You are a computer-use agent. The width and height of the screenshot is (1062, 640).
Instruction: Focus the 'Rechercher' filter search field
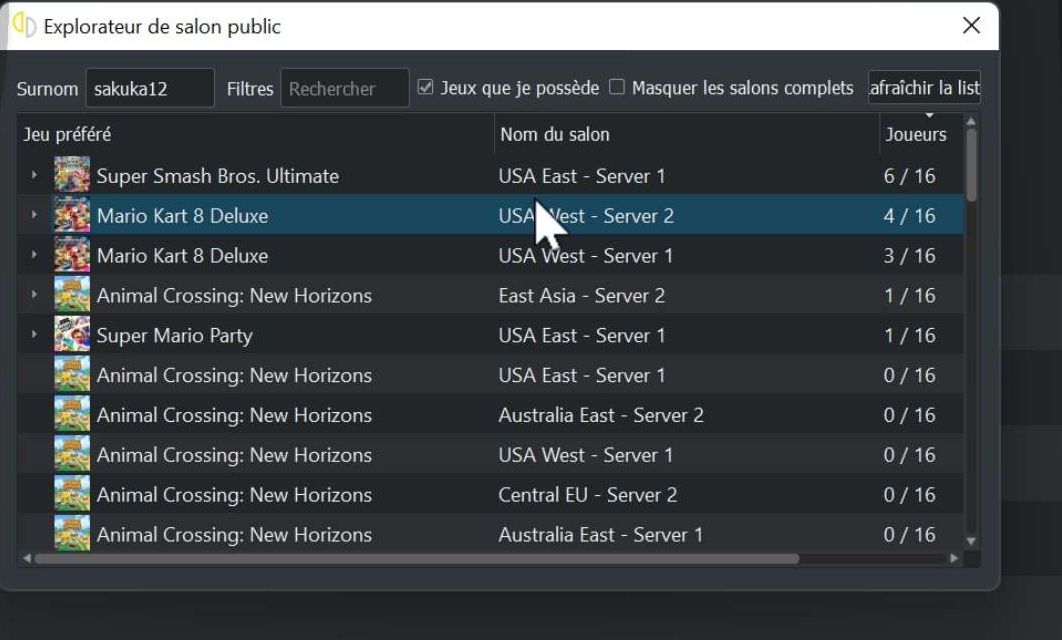pyautogui.click(x=344, y=89)
